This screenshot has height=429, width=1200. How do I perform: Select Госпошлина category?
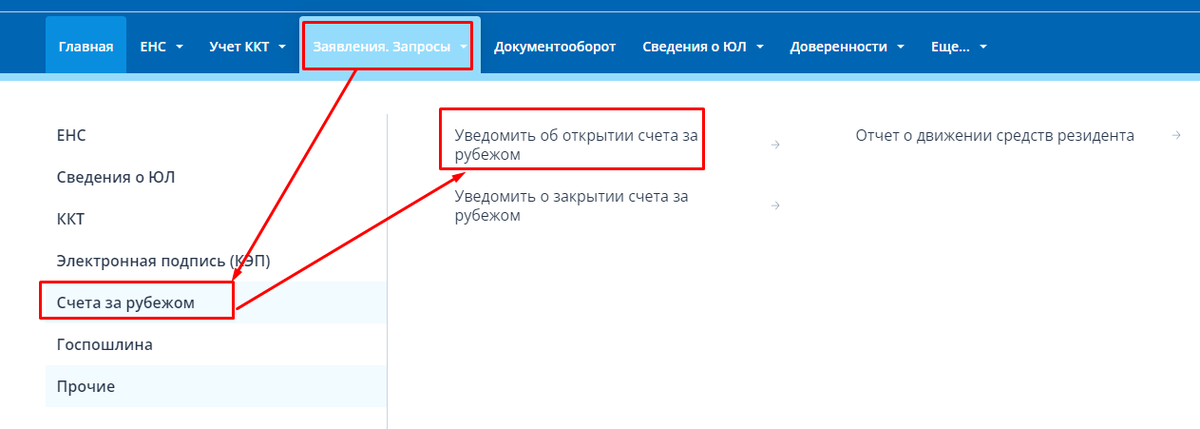point(216,344)
